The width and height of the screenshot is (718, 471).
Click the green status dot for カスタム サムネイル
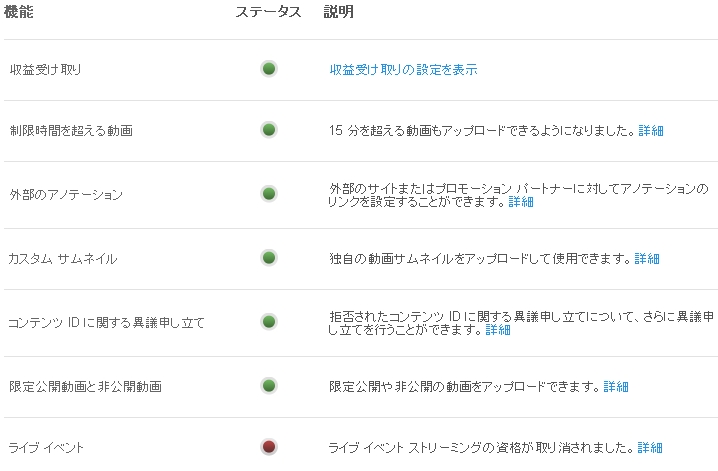point(269,258)
